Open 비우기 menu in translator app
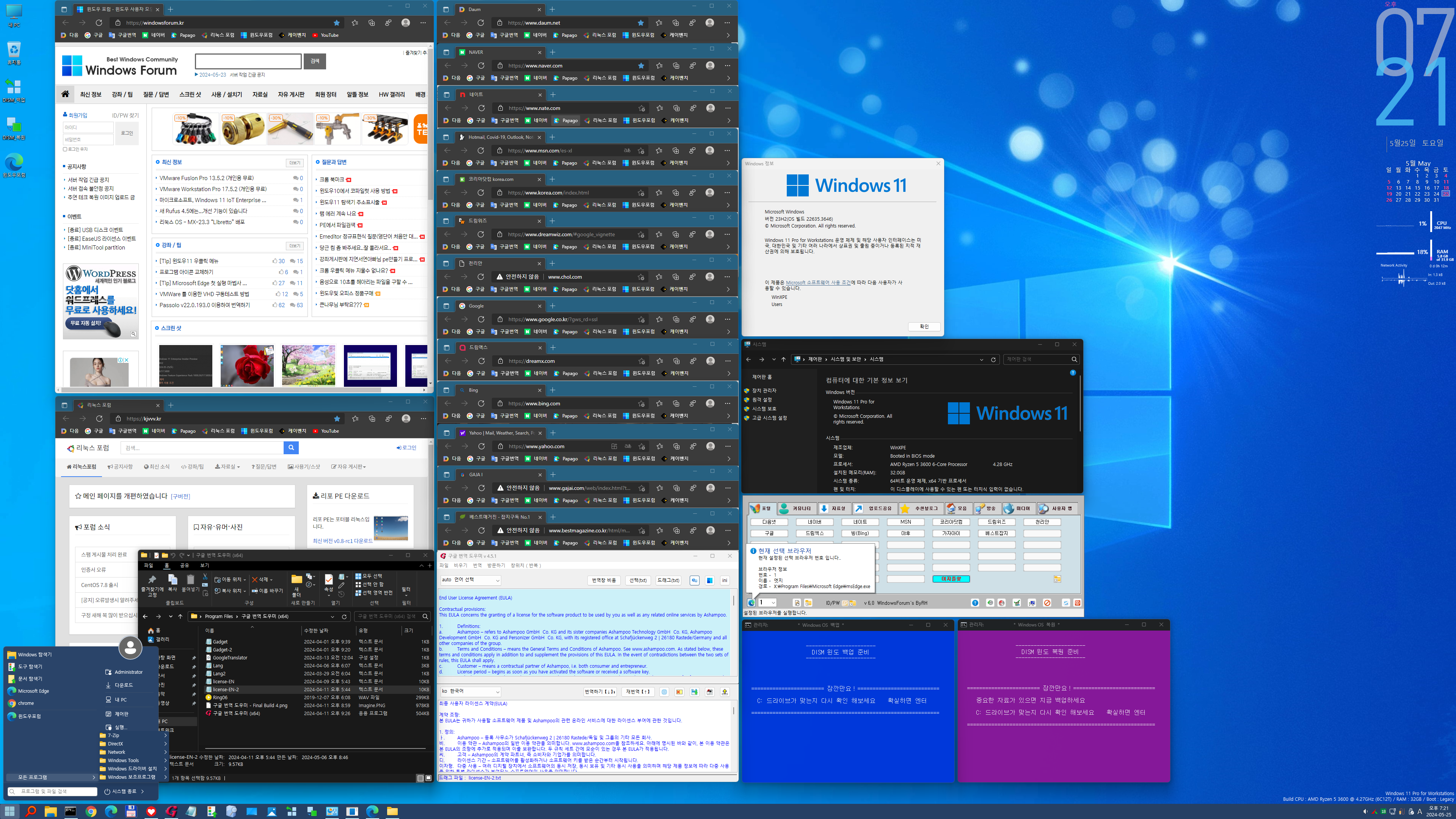This screenshot has width=1456, height=819. 460,565
